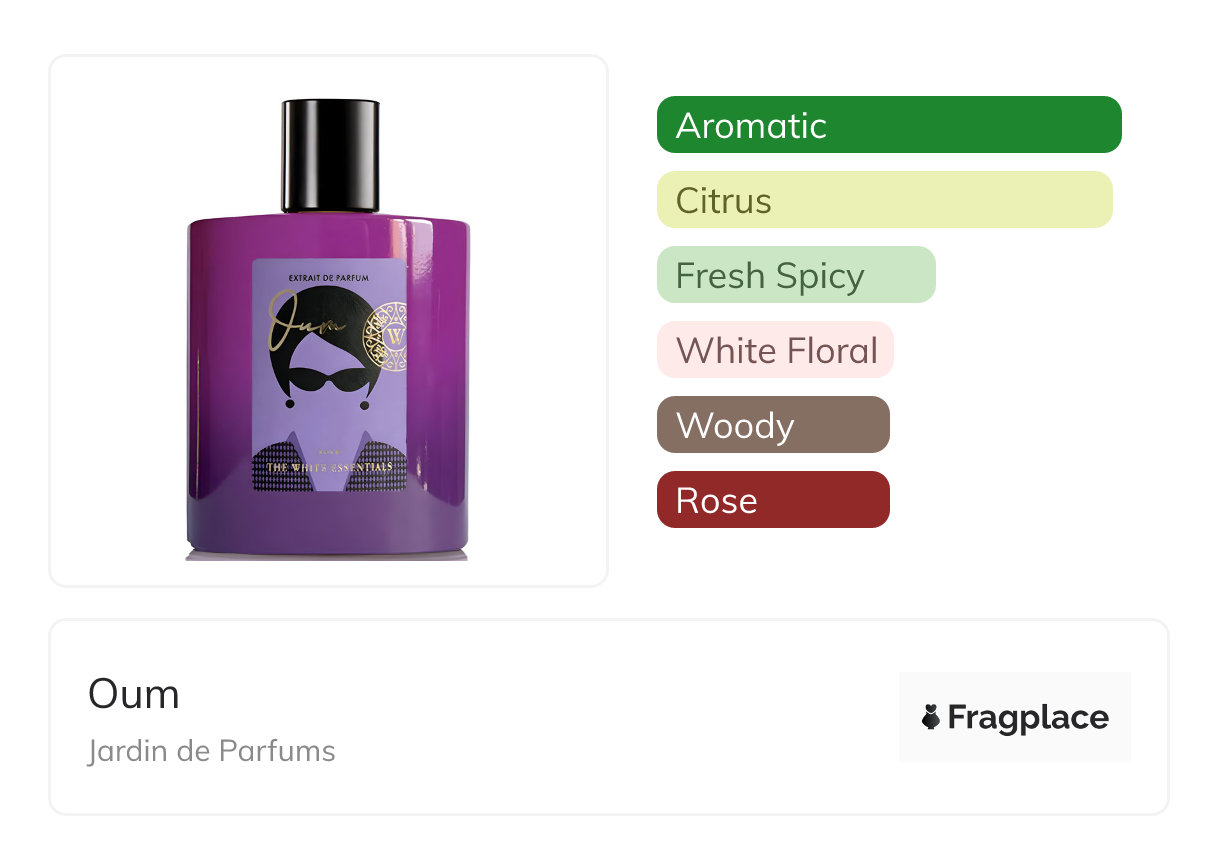Click The White Essentials text on the label
The width and height of the screenshot is (1218, 864).
click(x=329, y=467)
